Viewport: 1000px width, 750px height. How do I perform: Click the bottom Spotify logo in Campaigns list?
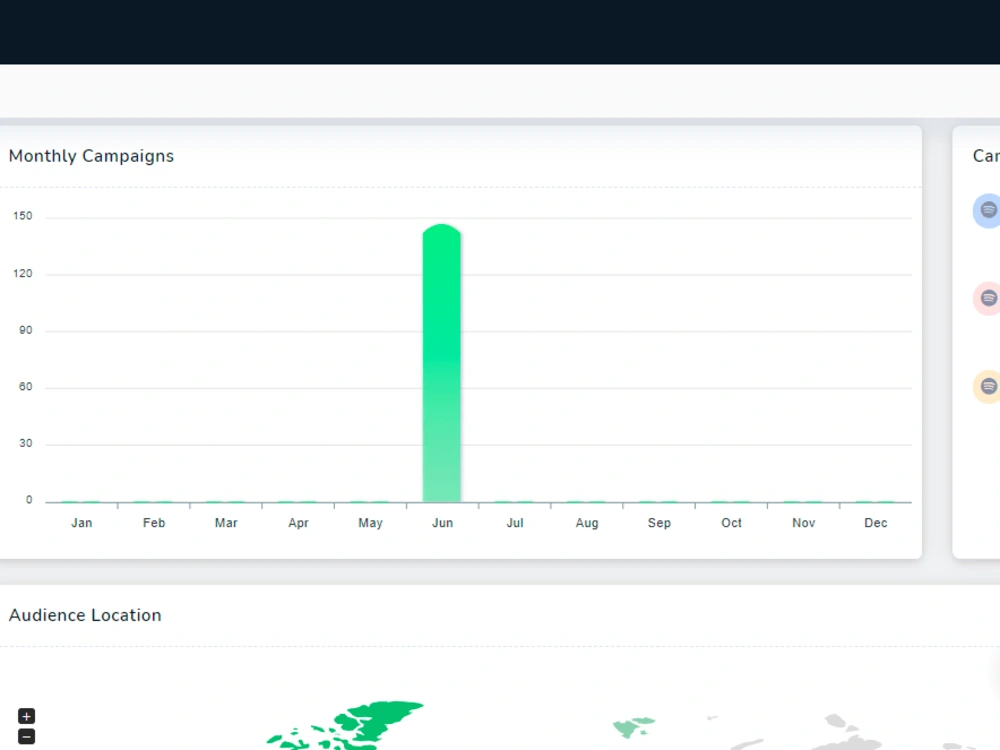[x=987, y=386]
